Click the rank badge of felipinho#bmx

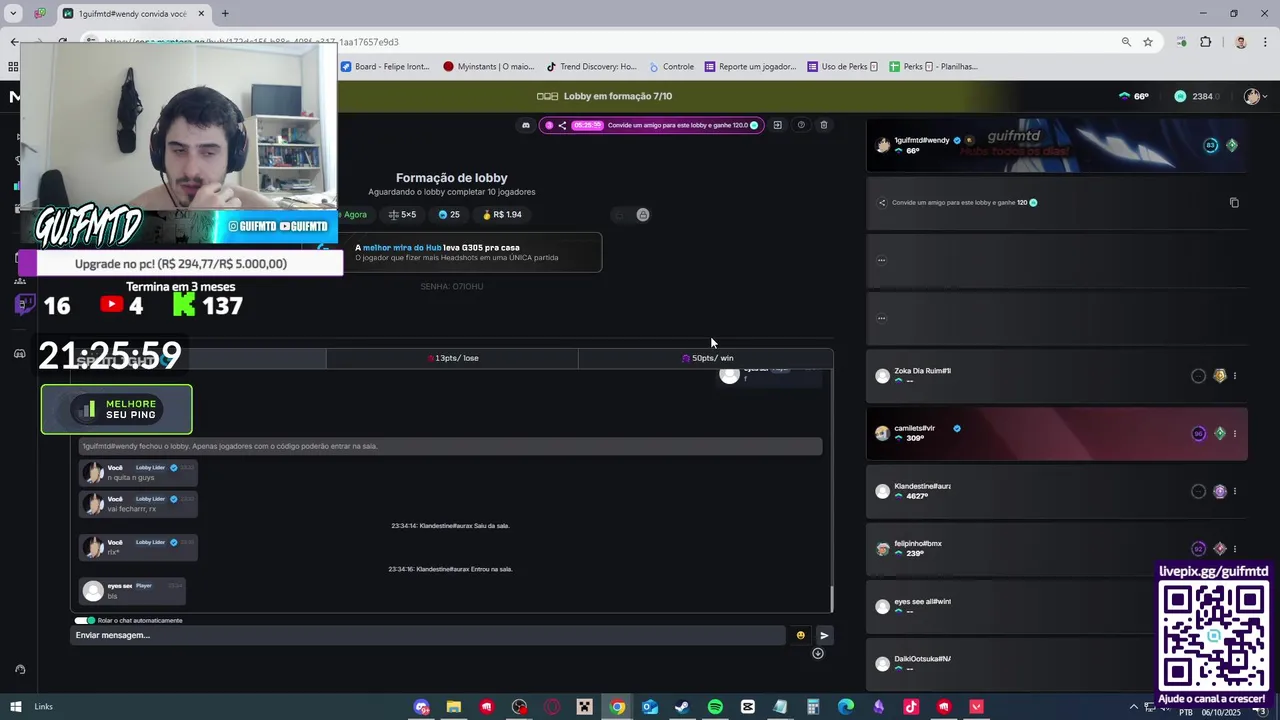(x=1219, y=549)
